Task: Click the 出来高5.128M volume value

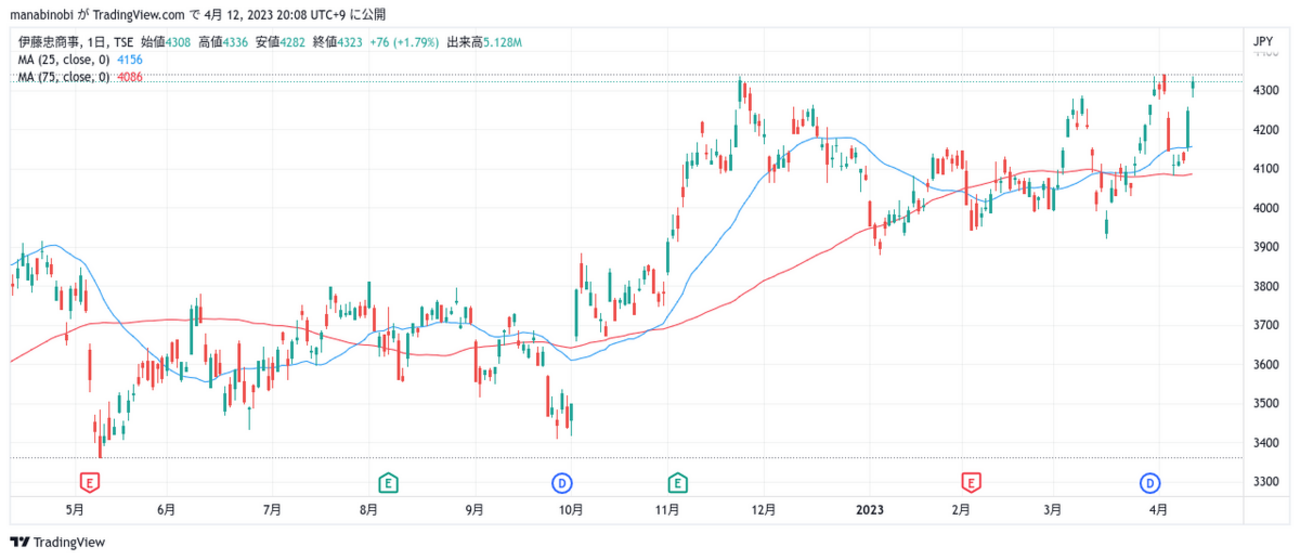Action: (x=484, y=42)
